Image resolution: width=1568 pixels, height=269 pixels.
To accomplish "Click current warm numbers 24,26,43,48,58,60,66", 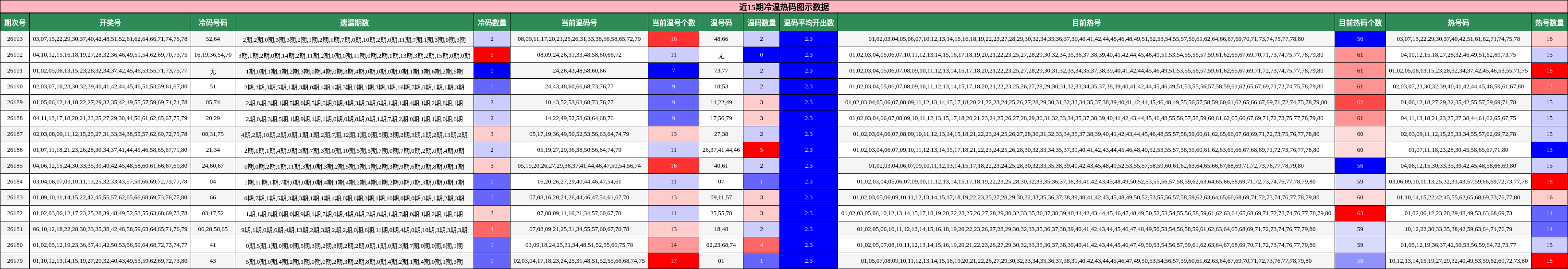I will coord(579,71).
